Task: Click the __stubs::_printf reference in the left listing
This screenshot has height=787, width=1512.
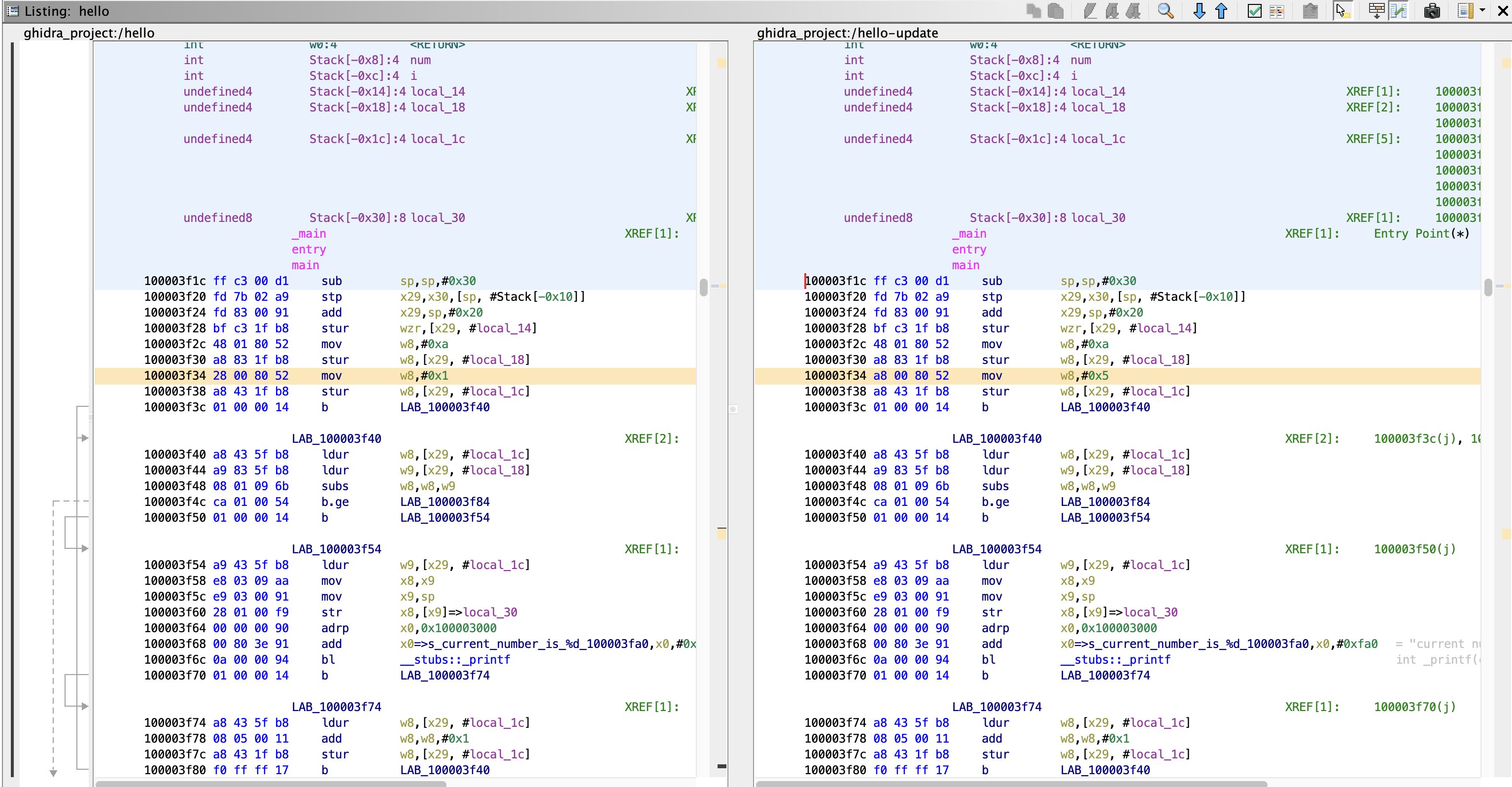Action: pos(455,660)
